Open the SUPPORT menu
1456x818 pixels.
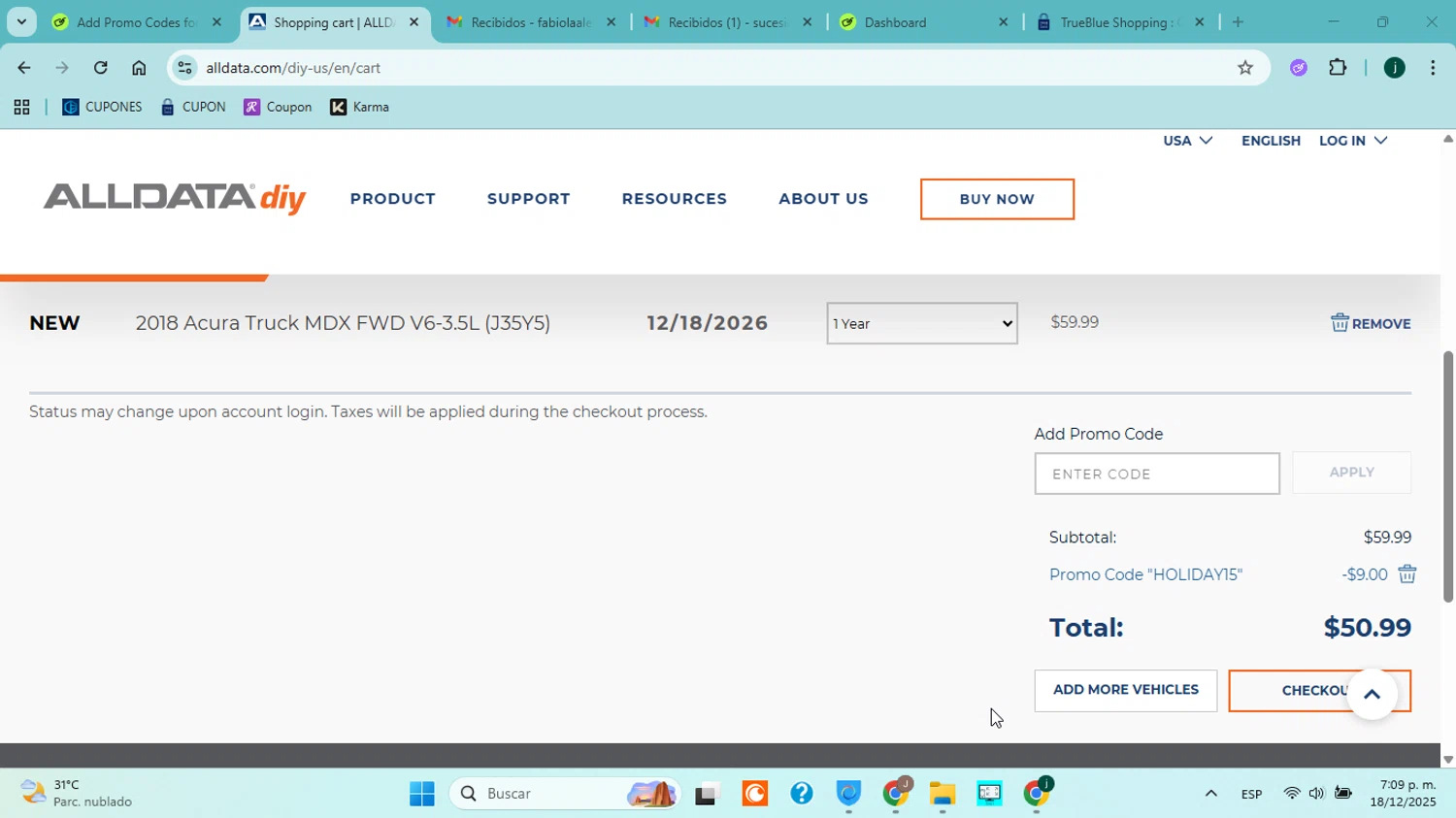click(528, 199)
